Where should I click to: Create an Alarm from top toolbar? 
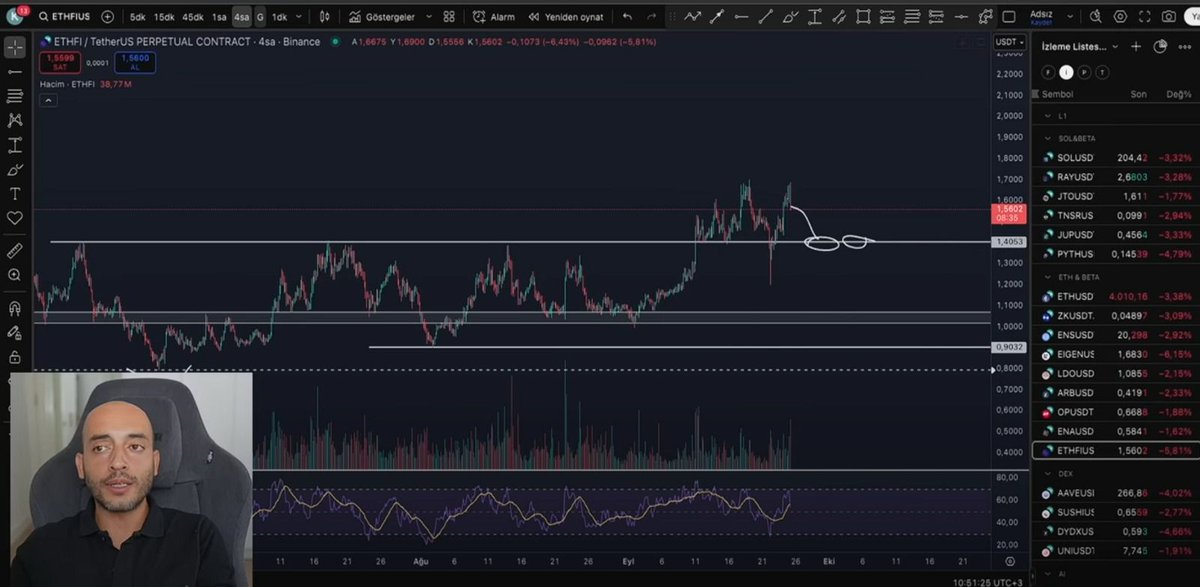tap(494, 17)
